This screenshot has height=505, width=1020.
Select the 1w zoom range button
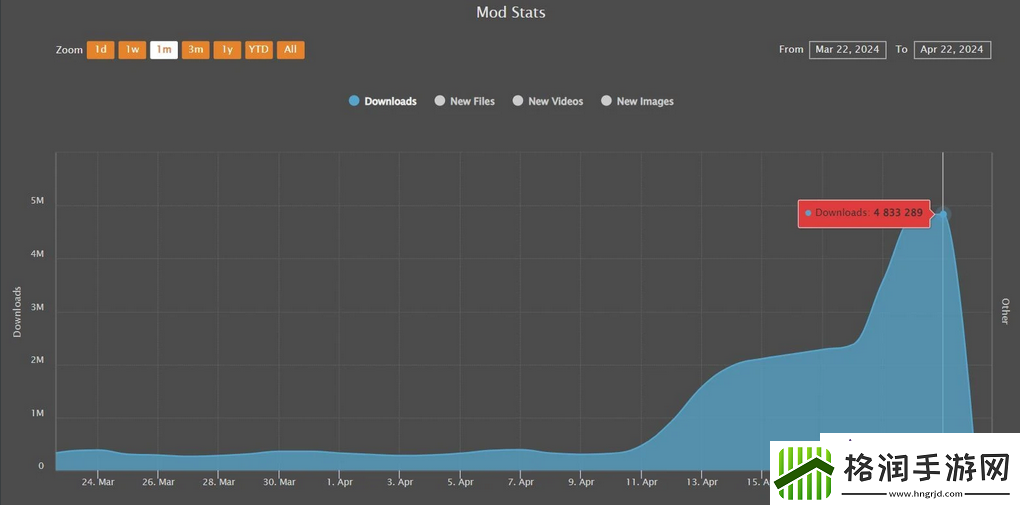(132, 50)
